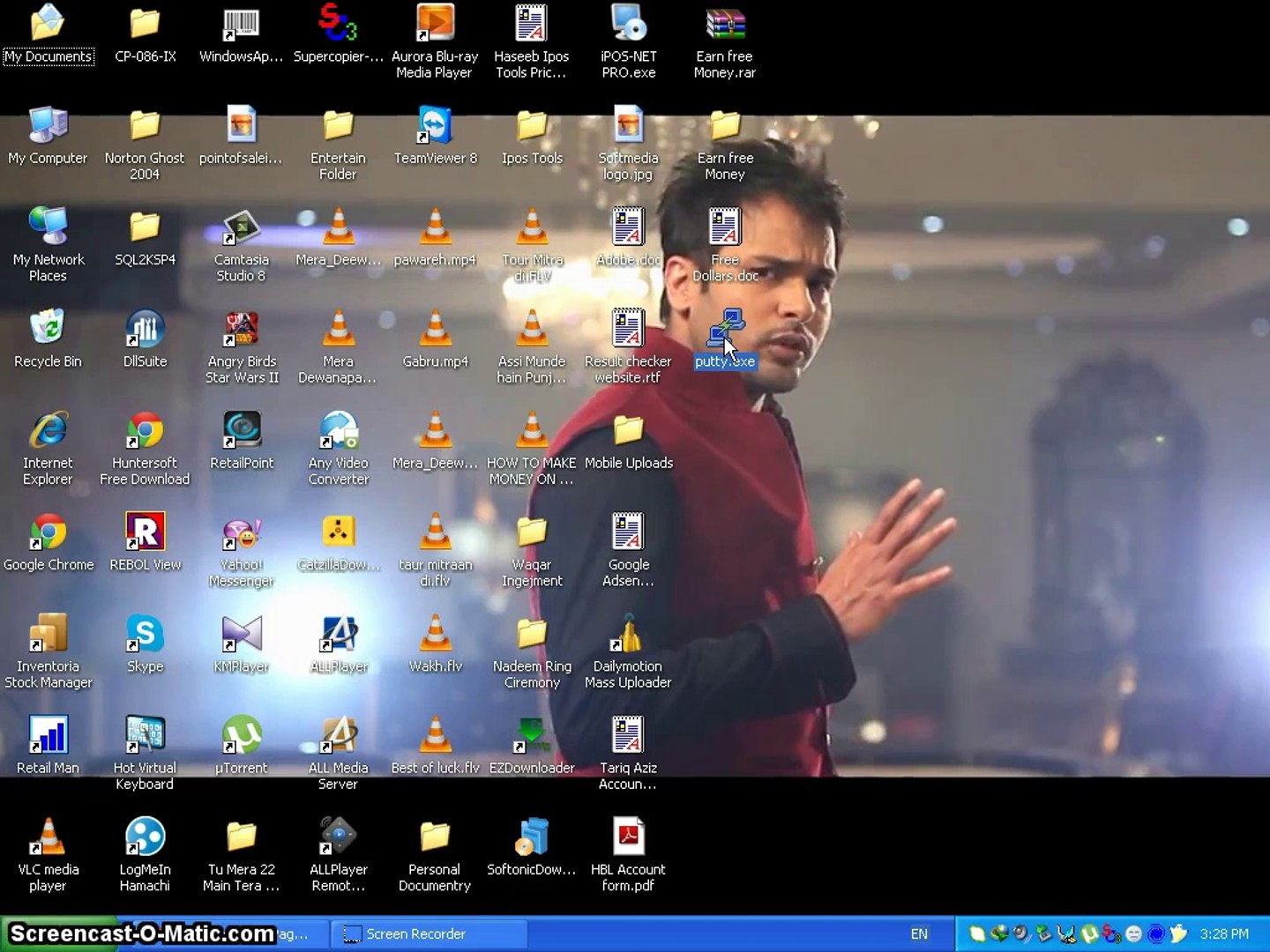Select the µTorrent shortcut icon
This screenshot has height=952, width=1270.
(241, 736)
